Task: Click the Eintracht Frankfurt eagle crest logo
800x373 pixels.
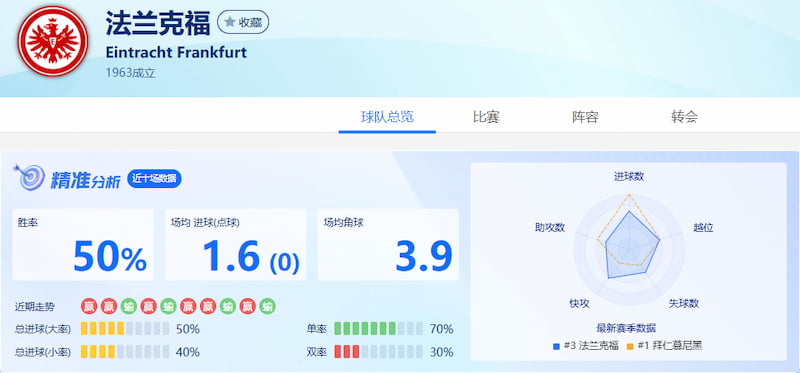Action: pyautogui.click(x=53, y=41)
